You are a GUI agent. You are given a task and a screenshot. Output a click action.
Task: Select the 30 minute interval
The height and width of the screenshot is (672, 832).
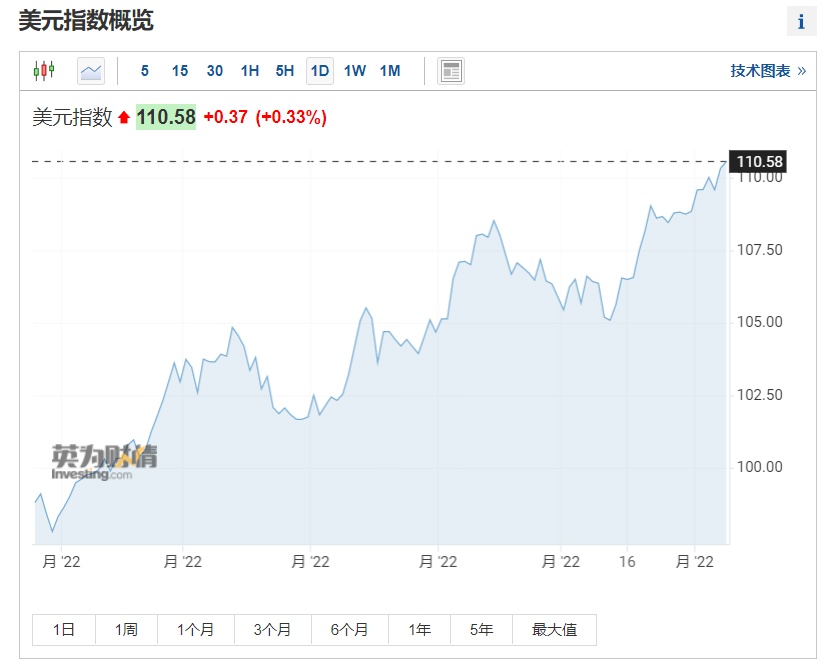tap(215, 71)
